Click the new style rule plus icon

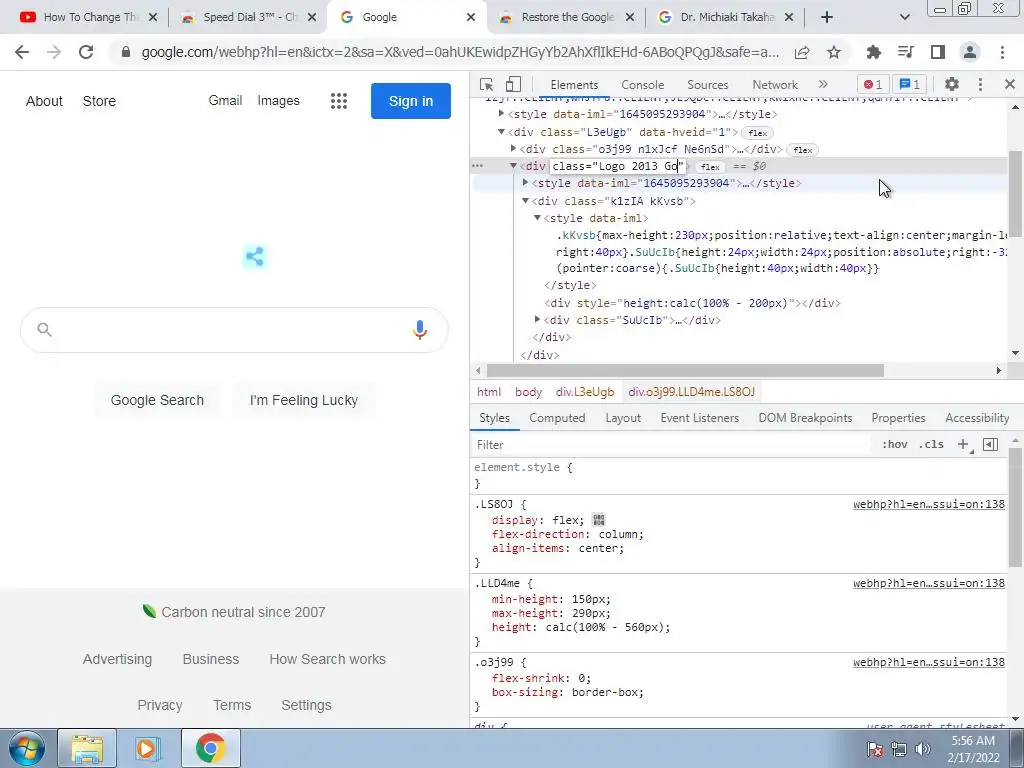tap(964, 445)
